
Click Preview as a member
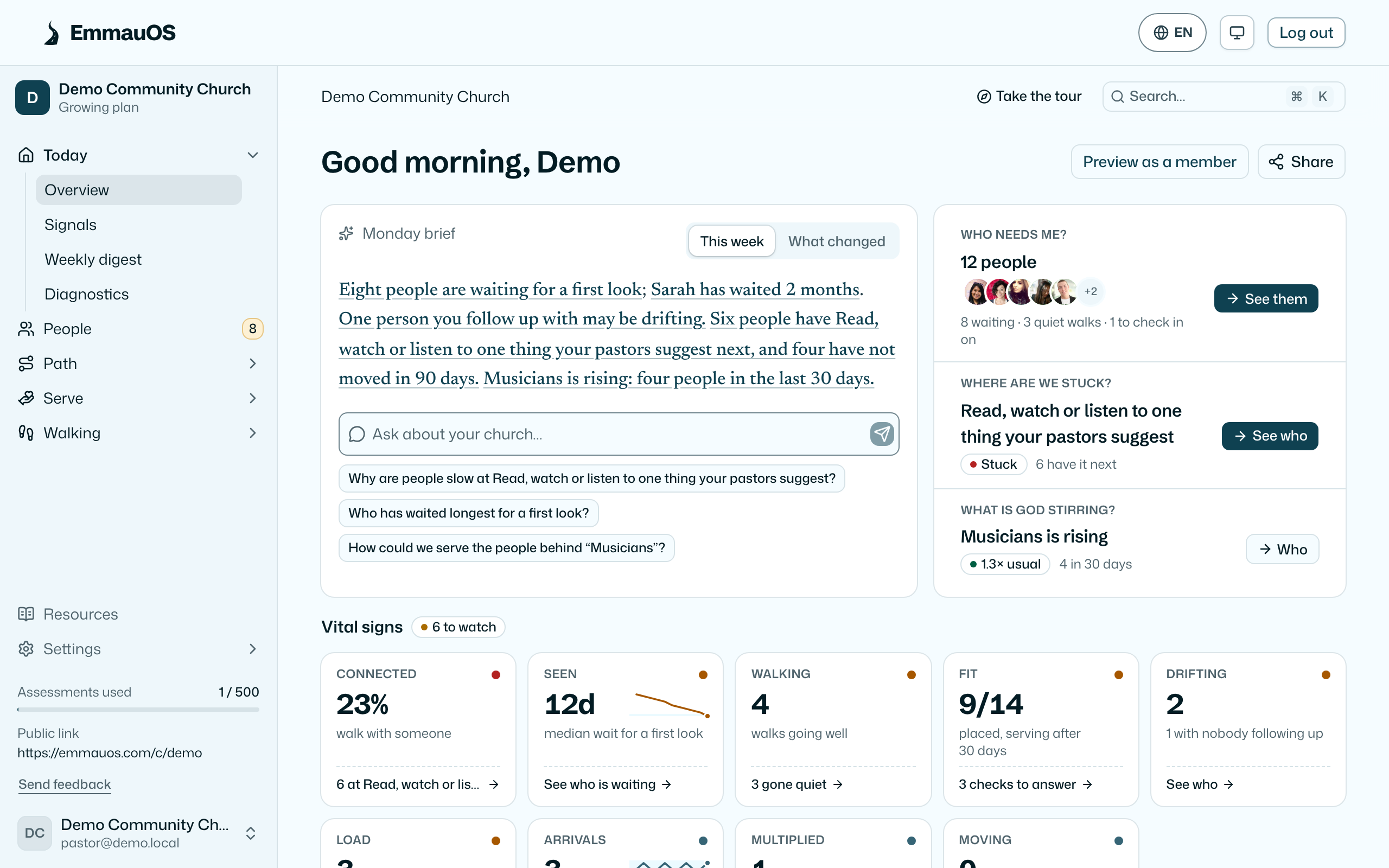coord(1159,162)
